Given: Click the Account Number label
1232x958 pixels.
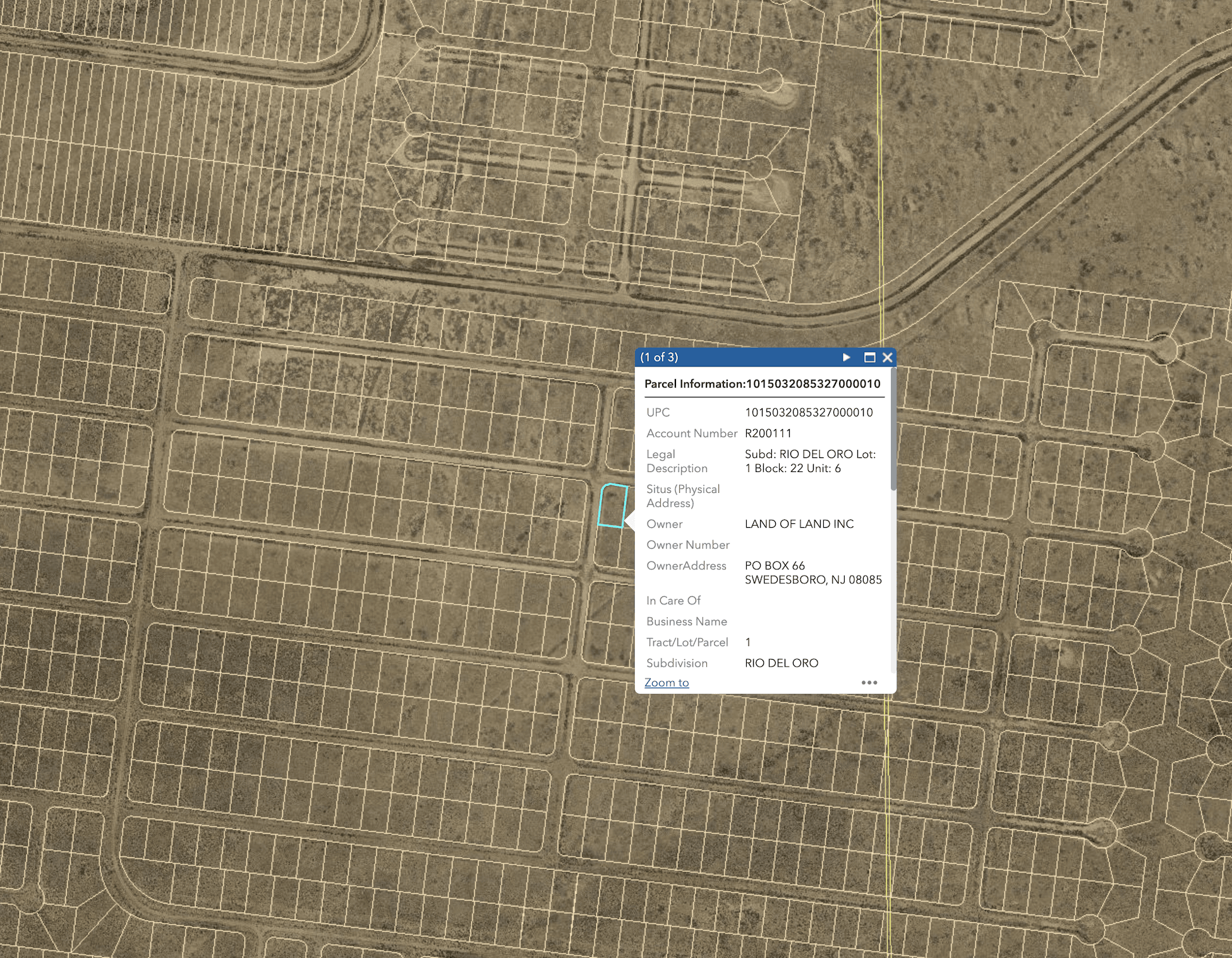Looking at the screenshot, I should coord(692,434).
